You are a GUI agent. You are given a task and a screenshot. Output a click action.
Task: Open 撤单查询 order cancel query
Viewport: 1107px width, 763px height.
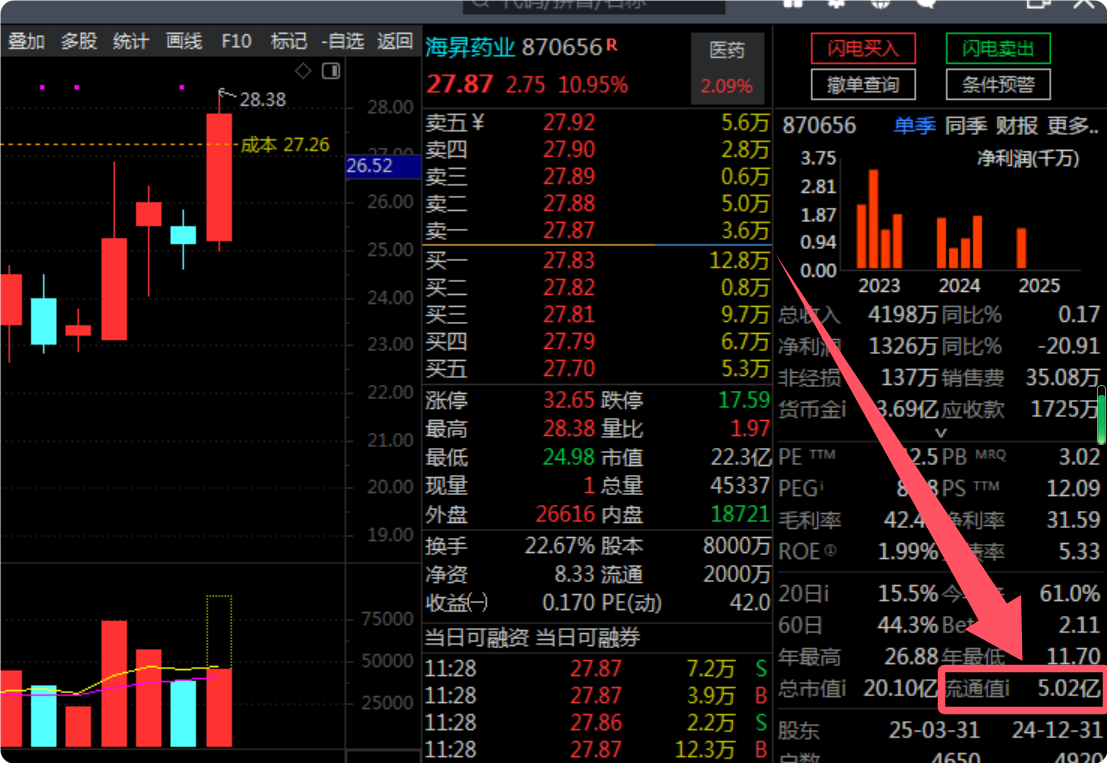863,85
